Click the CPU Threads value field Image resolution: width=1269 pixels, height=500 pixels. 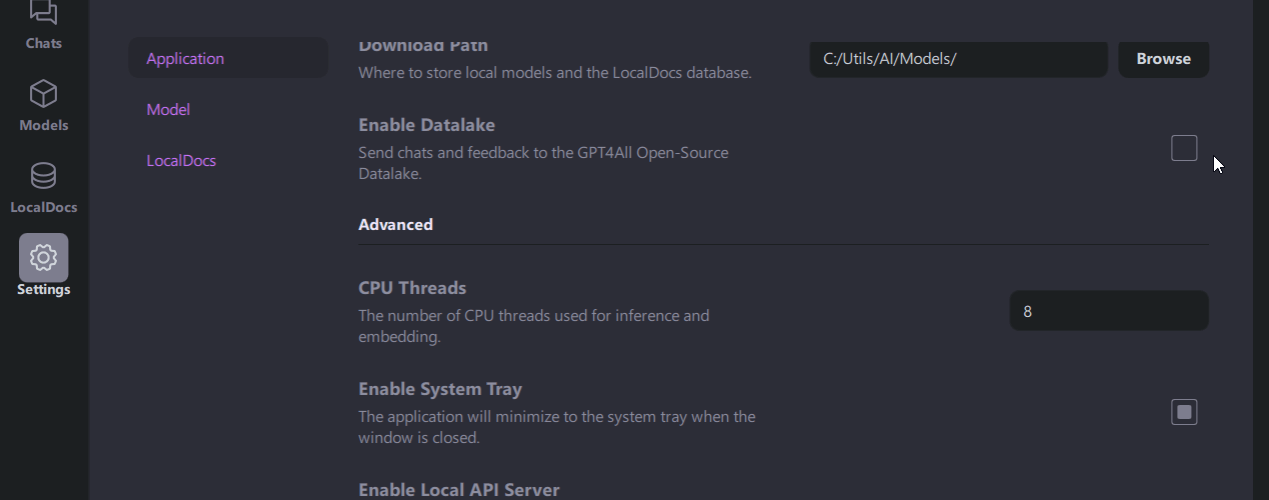coord(1108,311)
